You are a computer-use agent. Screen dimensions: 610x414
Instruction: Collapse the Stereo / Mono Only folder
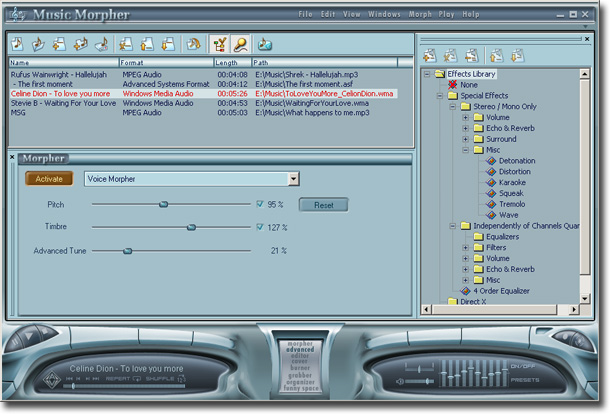pyautogui.click(x=452, y=106)
